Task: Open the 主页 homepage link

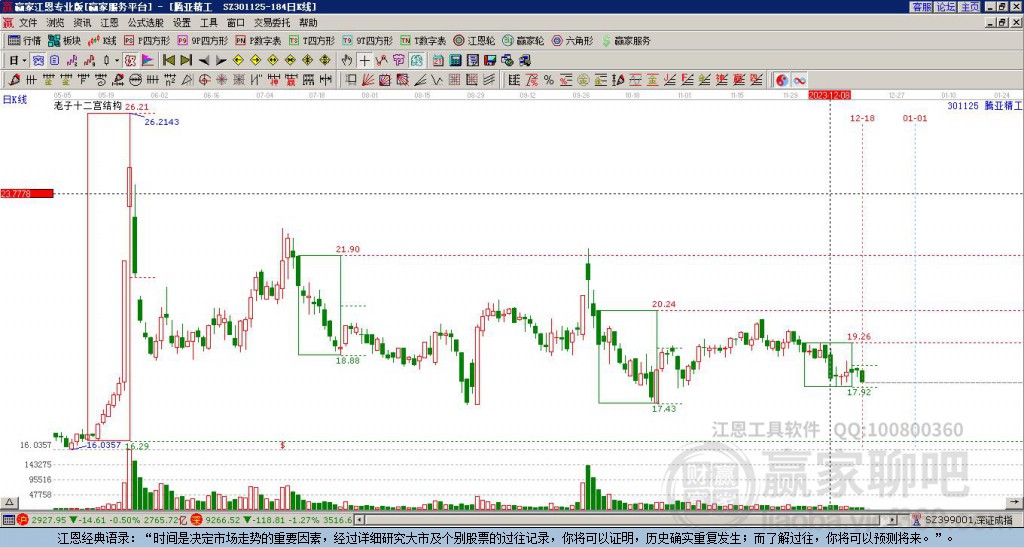Action: [x=970, y=7]
